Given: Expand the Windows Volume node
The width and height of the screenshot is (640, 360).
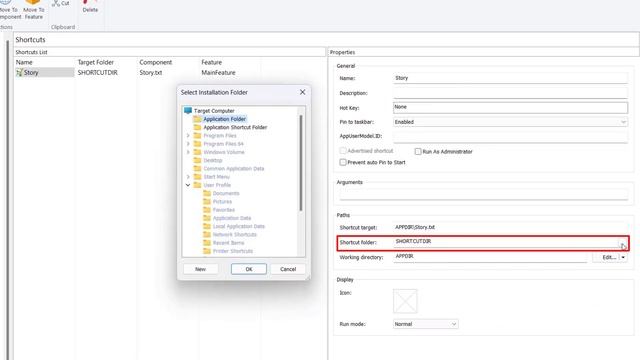Looking at the screenshot, I should [x=188, y=152].
